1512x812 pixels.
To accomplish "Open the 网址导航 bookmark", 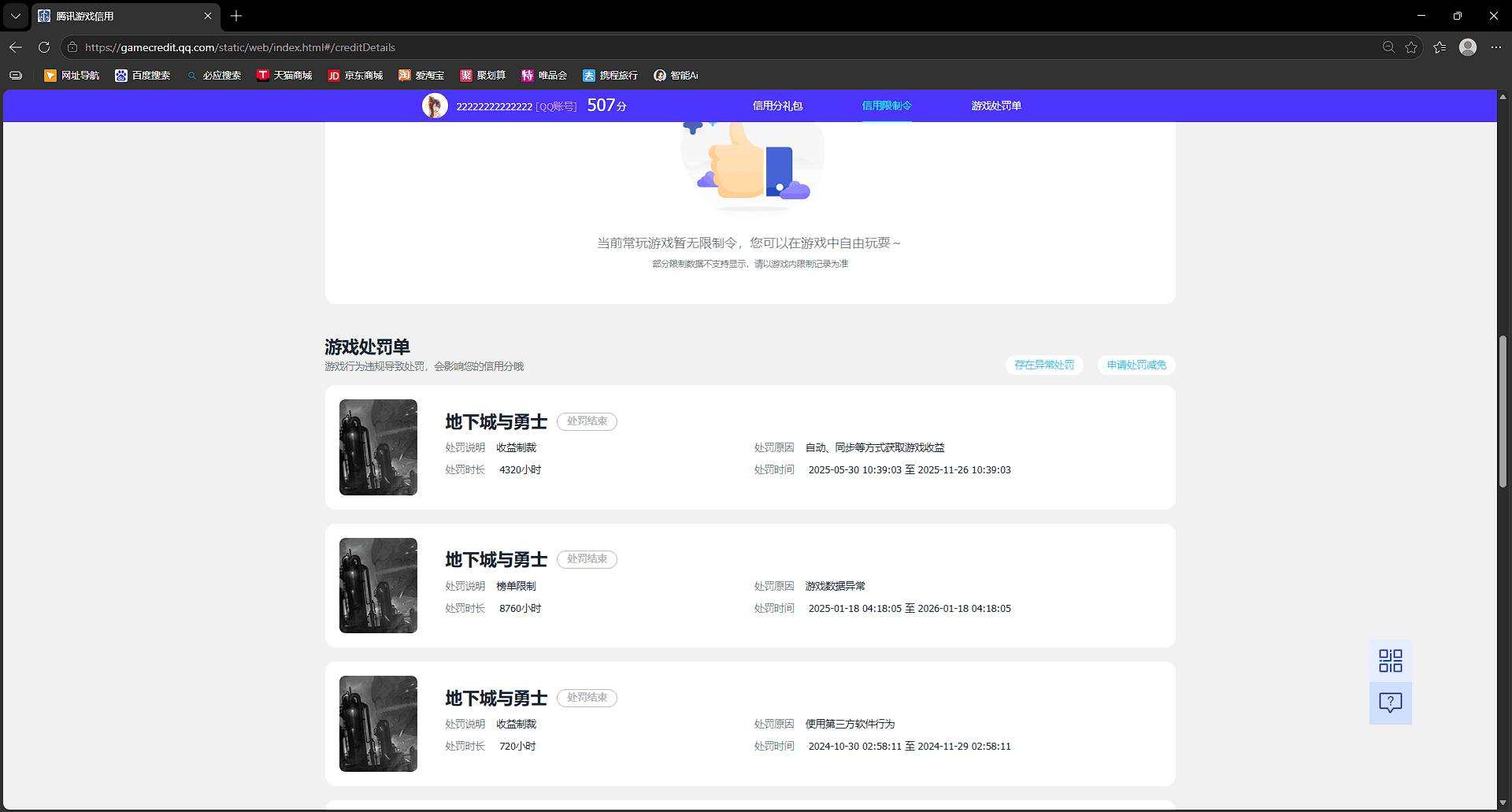I will click(72, 76).
